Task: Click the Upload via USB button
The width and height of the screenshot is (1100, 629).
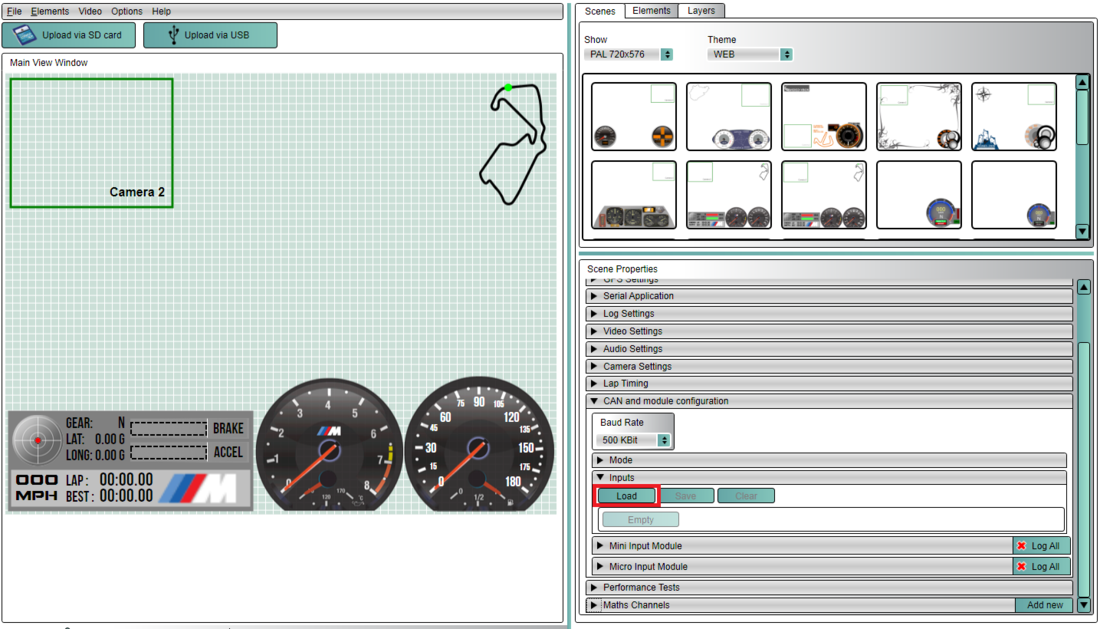Action: click(210, 35)
